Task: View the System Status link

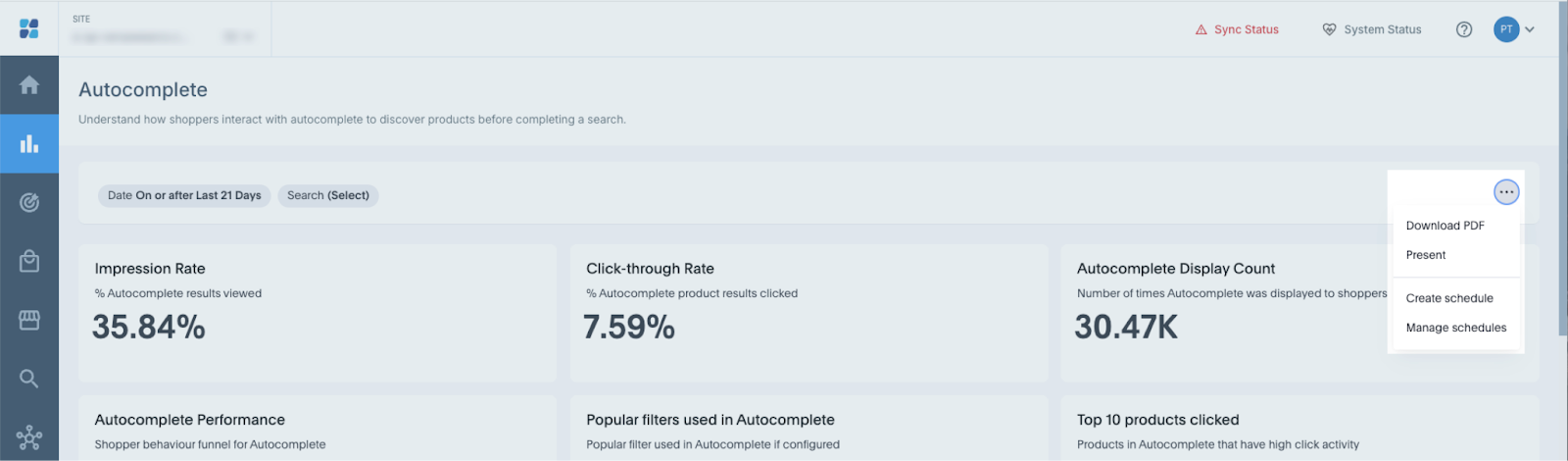Action: (1372, 29)
